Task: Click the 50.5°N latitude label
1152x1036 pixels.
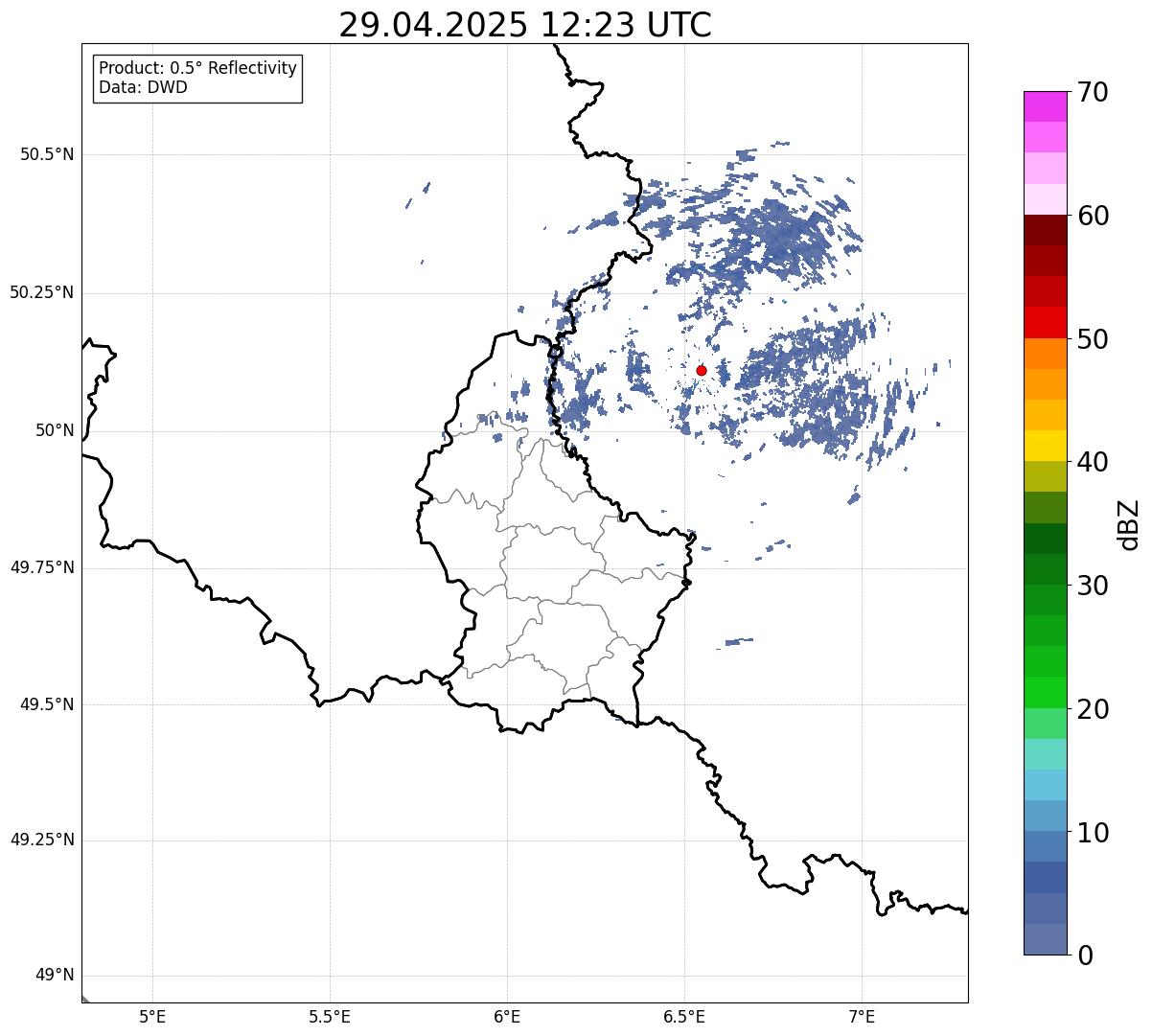Action: pyautogui.click(x=47, y=154)
